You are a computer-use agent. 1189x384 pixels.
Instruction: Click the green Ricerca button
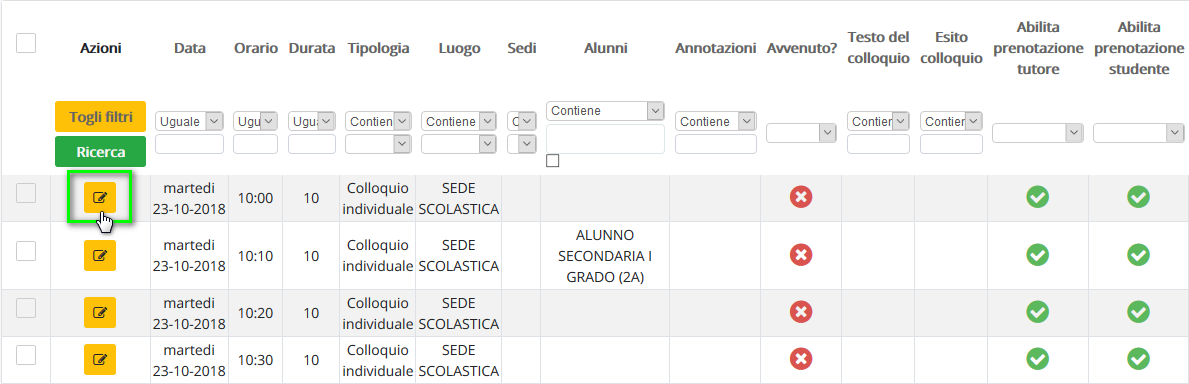tap(100, 152)
